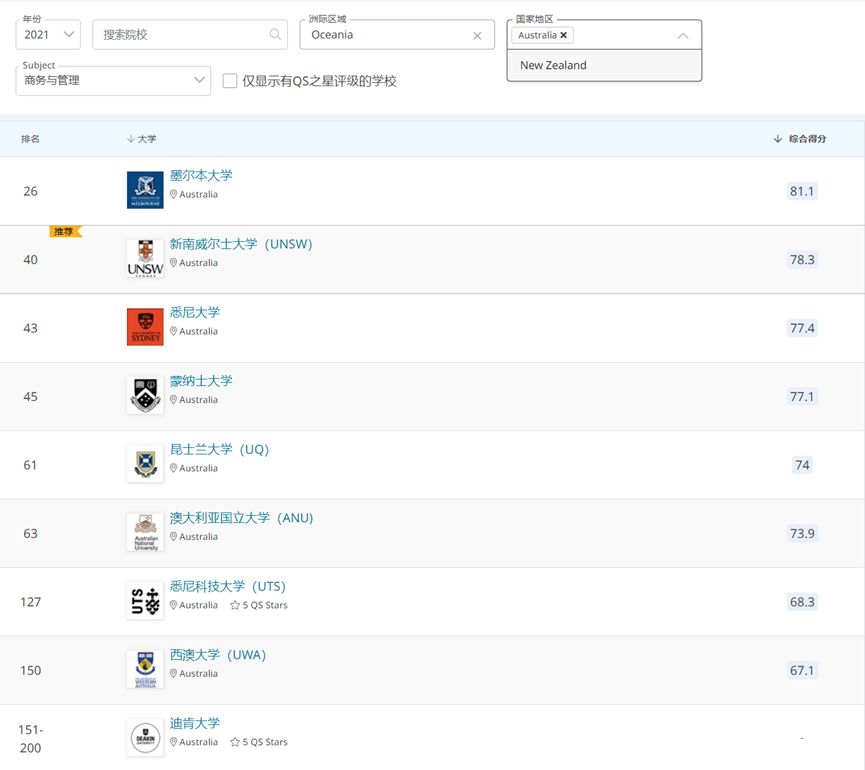
Task: Click Deakin 5 QS Stars badge
Action: click(x=259, y=742)
